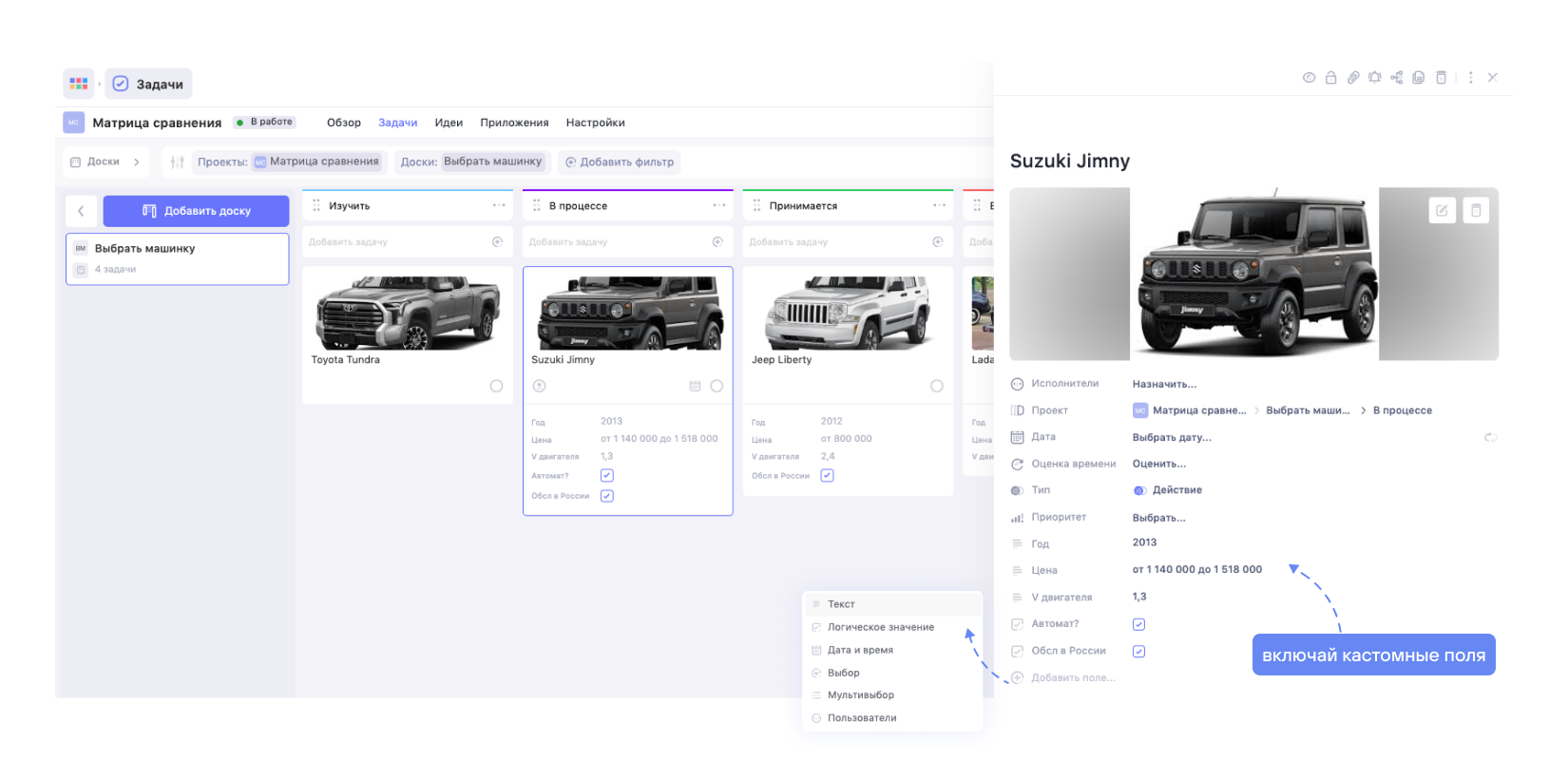The width and height of the screenshot is (1568, 760).
Task: Select the Выбрать машинку board
Action: [177, 258]
